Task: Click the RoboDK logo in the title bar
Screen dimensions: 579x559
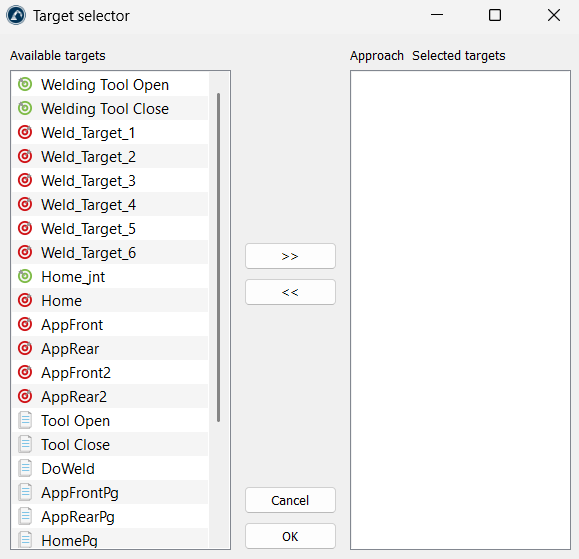Action: [16, 16]
